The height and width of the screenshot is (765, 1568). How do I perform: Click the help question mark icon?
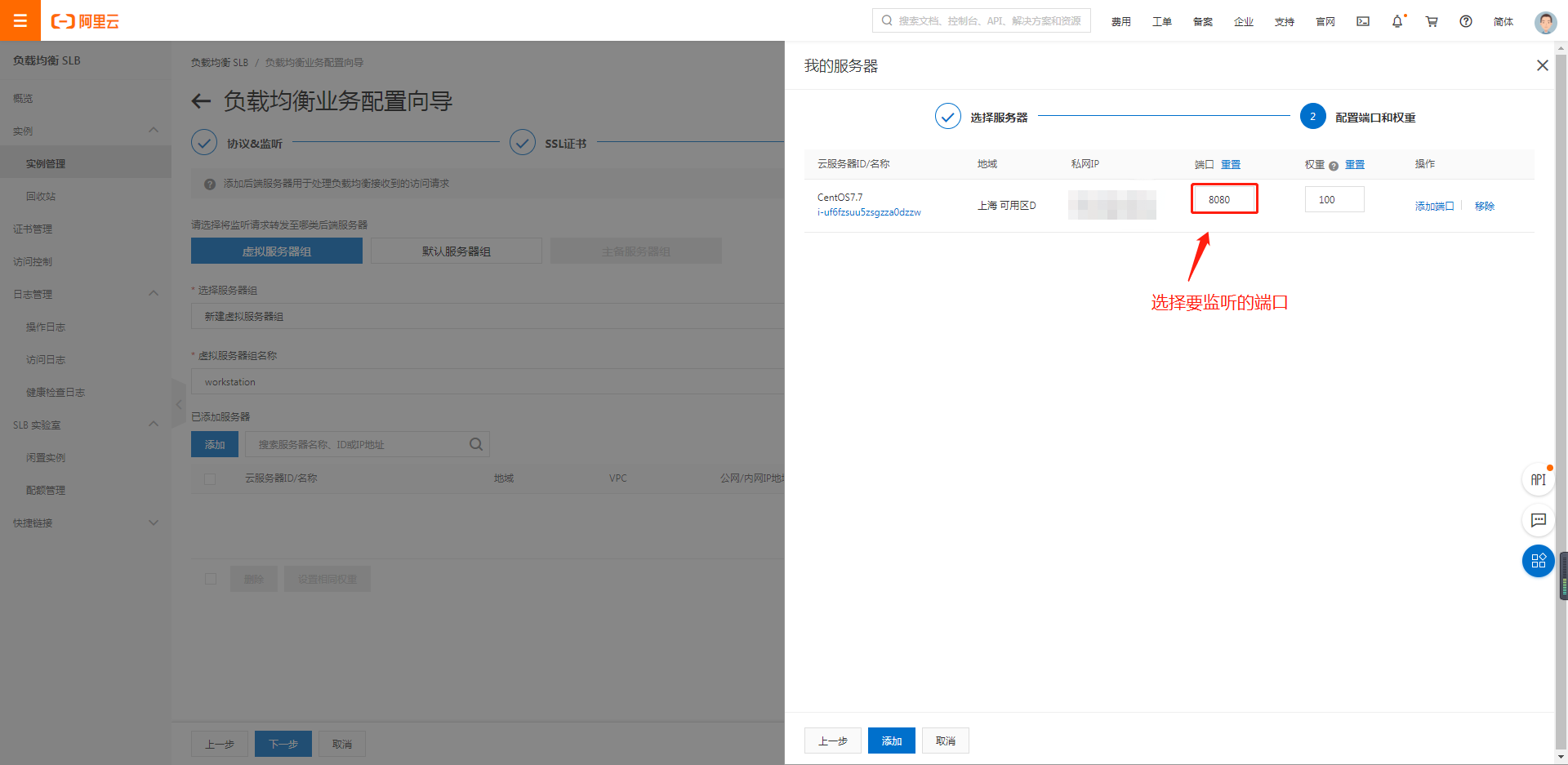tap(1466, 21)
